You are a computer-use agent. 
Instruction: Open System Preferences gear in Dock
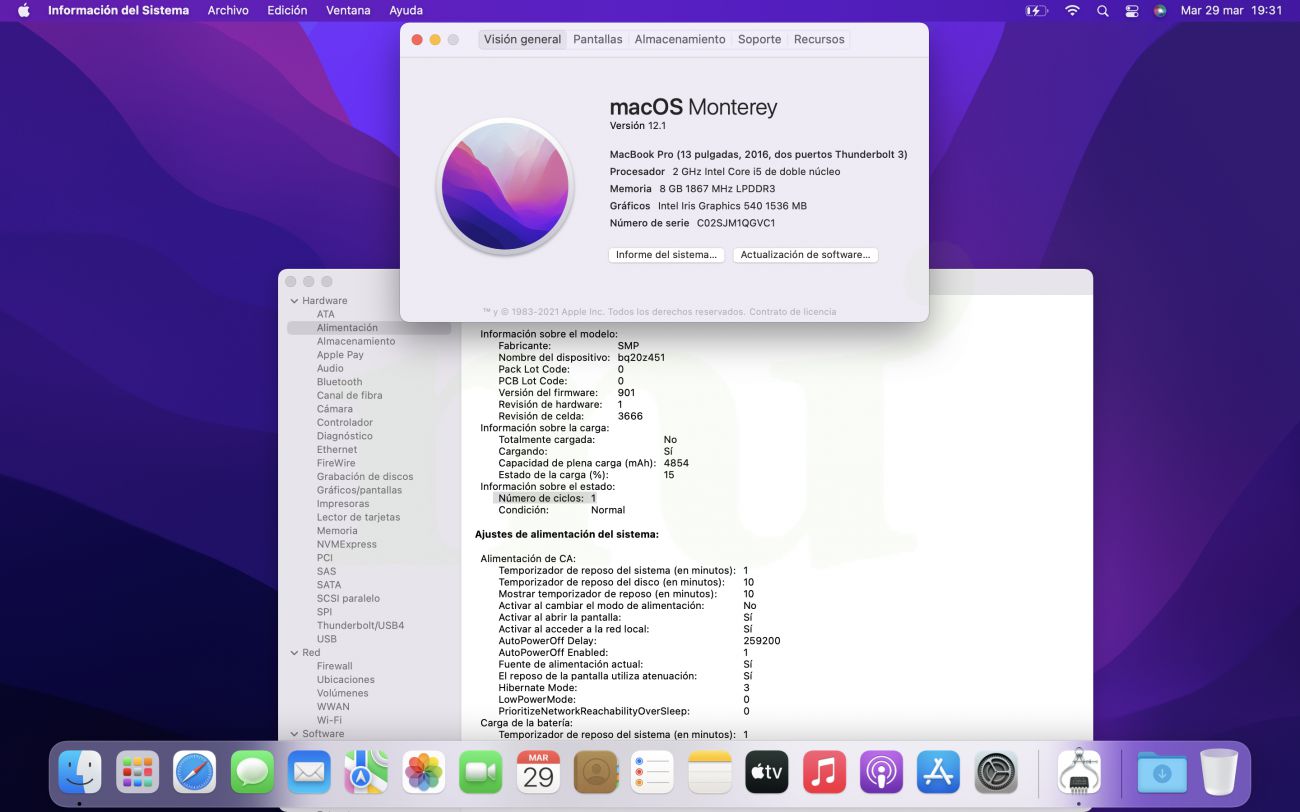pyautogui.click(x=996, y=772)
